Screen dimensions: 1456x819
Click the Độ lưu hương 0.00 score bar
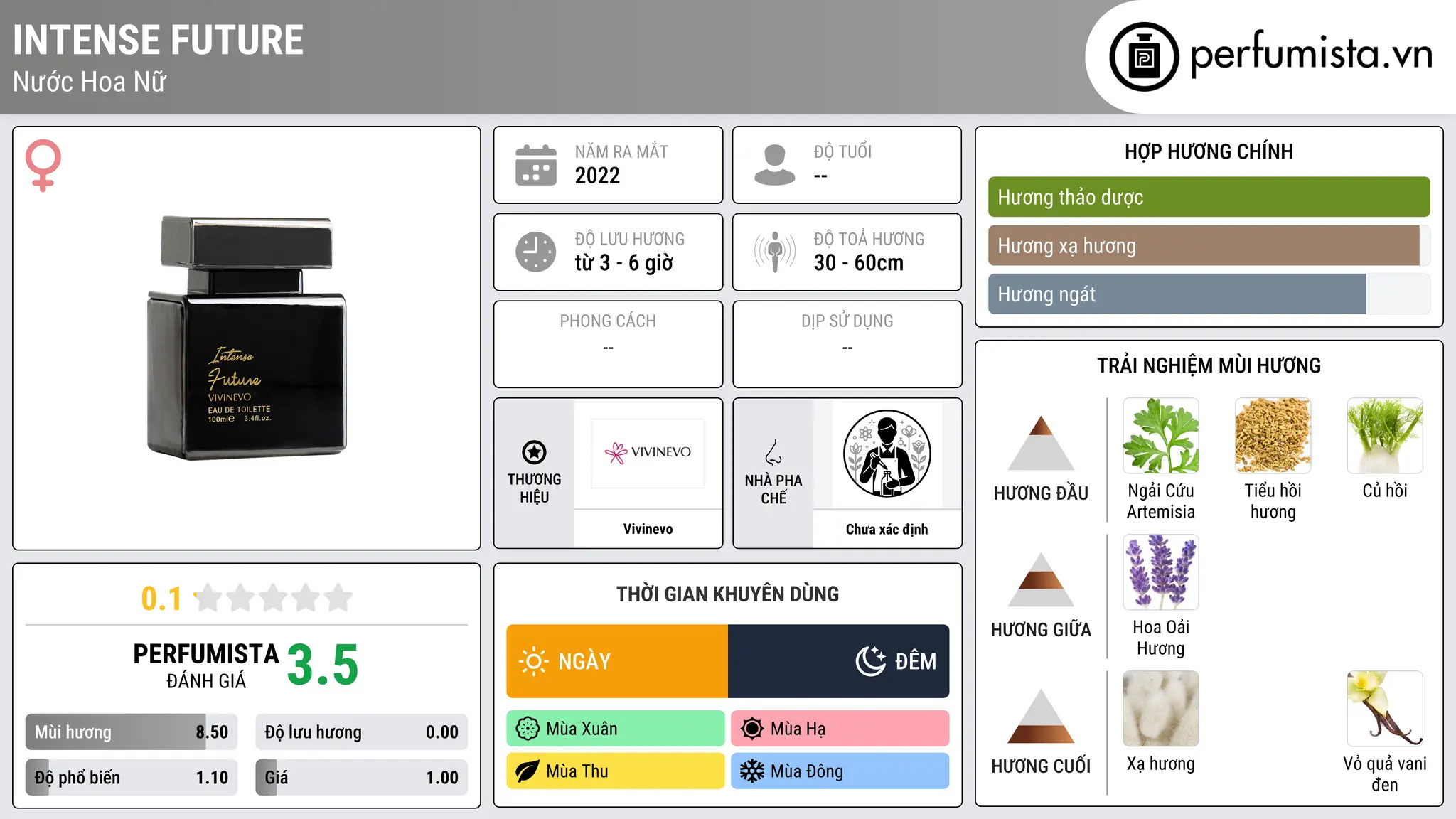(362, 732)
